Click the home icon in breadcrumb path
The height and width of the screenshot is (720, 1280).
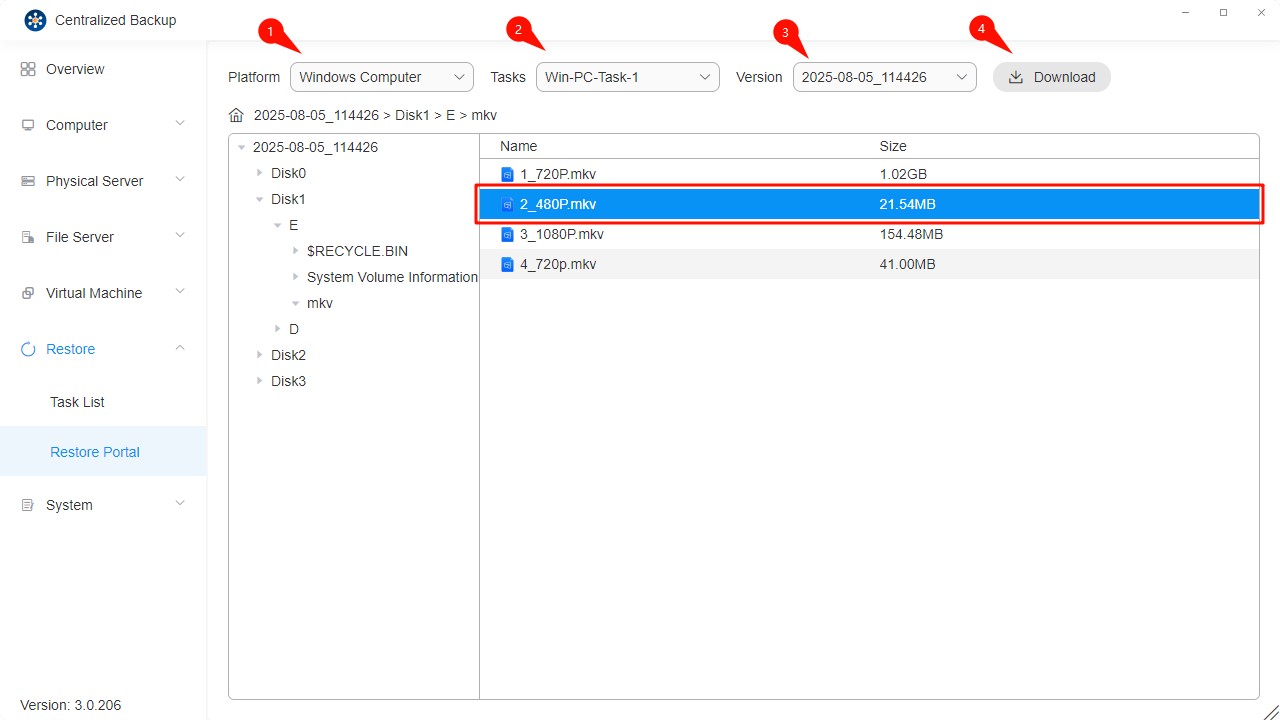pos(236,114)
